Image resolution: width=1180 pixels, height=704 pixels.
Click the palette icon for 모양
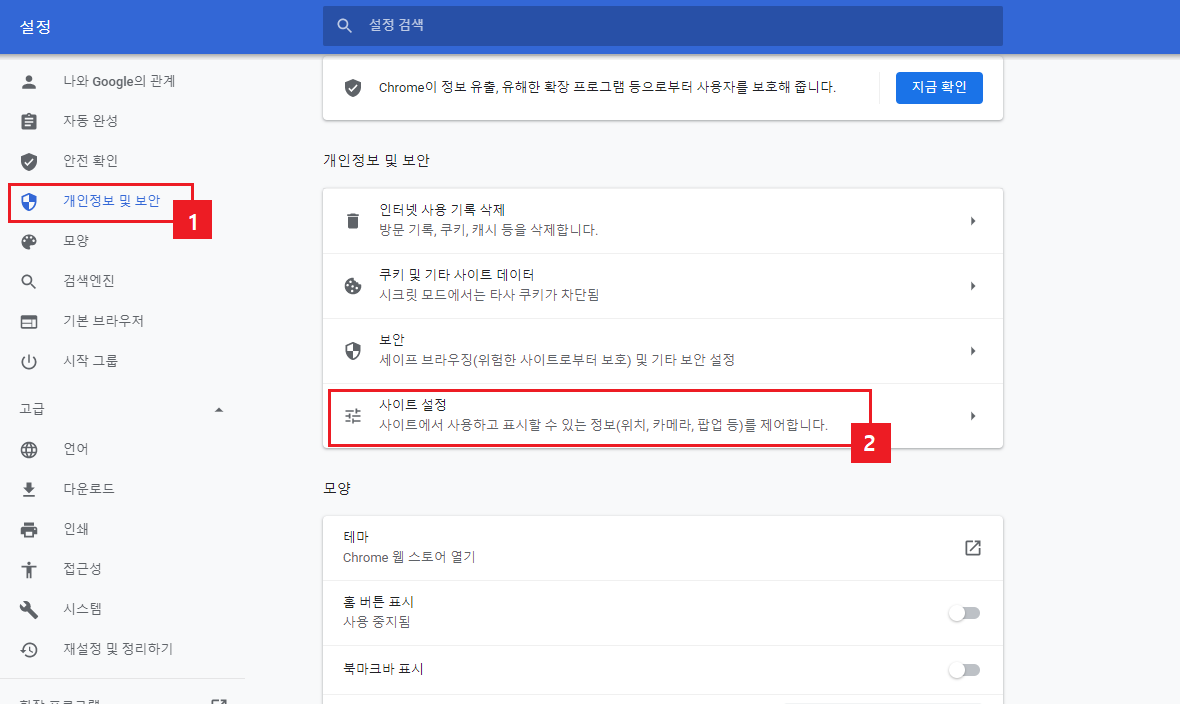(x=29, y=242)
